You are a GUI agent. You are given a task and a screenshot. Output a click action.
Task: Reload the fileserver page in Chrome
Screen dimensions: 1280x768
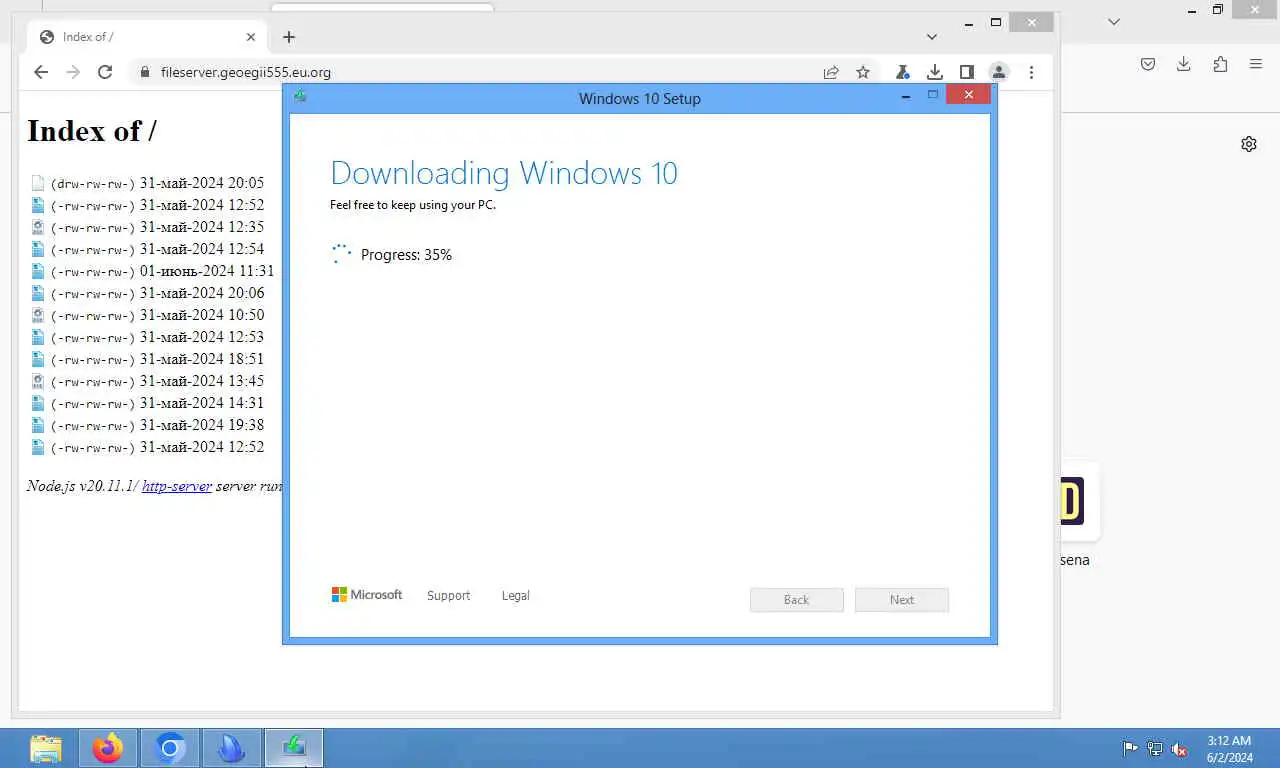click(105, 72)
